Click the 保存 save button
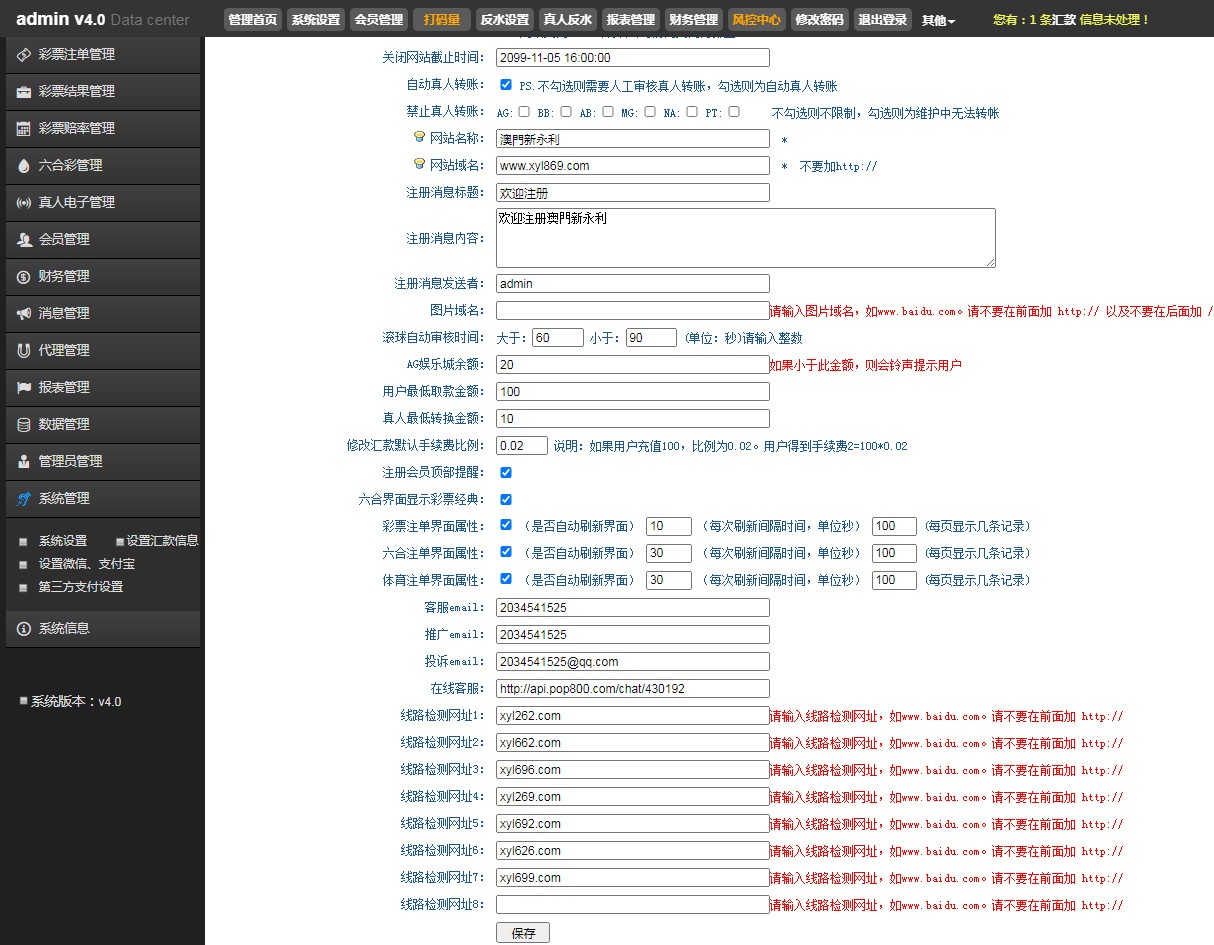The image size is (1214, 945). 522,931
